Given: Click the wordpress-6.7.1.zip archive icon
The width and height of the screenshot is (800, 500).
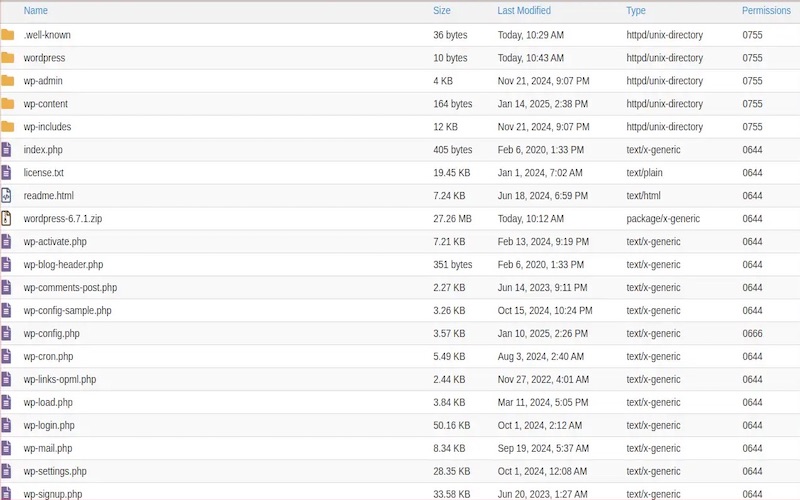Looking at the screenshot, I should pos(7,219).
